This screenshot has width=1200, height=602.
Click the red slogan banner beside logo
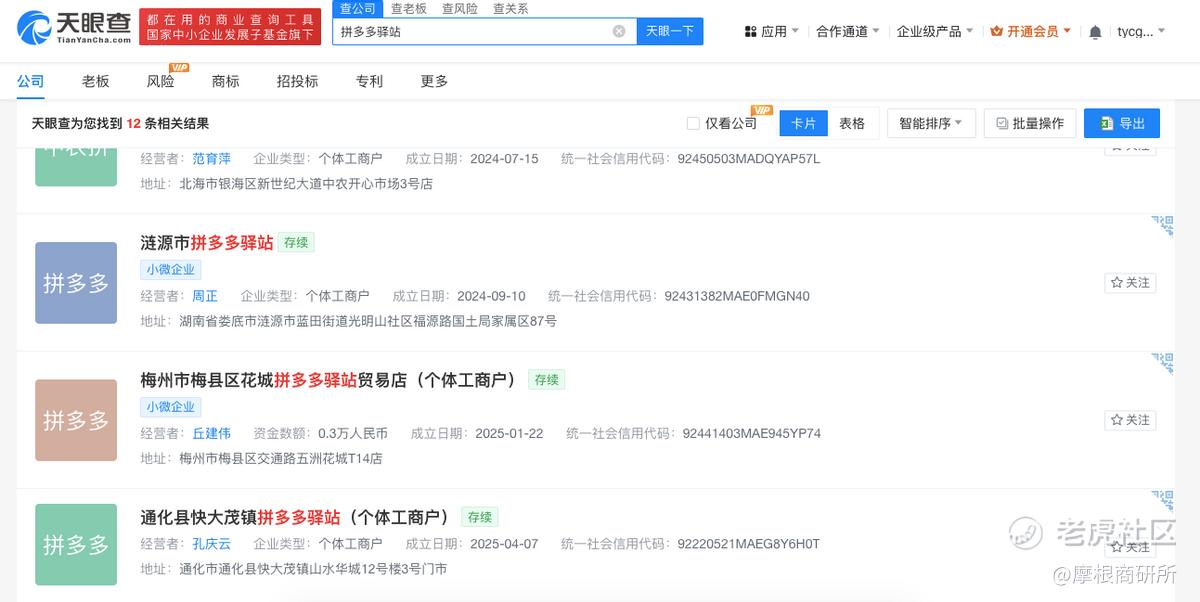(228, 27)
